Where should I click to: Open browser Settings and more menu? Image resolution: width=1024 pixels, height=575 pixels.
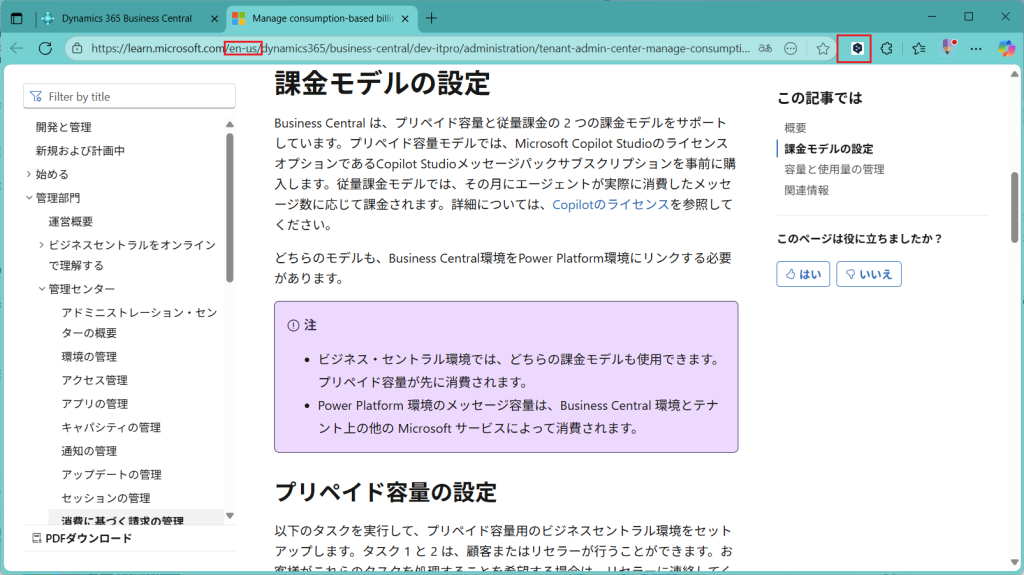pyautogui.click(x=976, y=48)
